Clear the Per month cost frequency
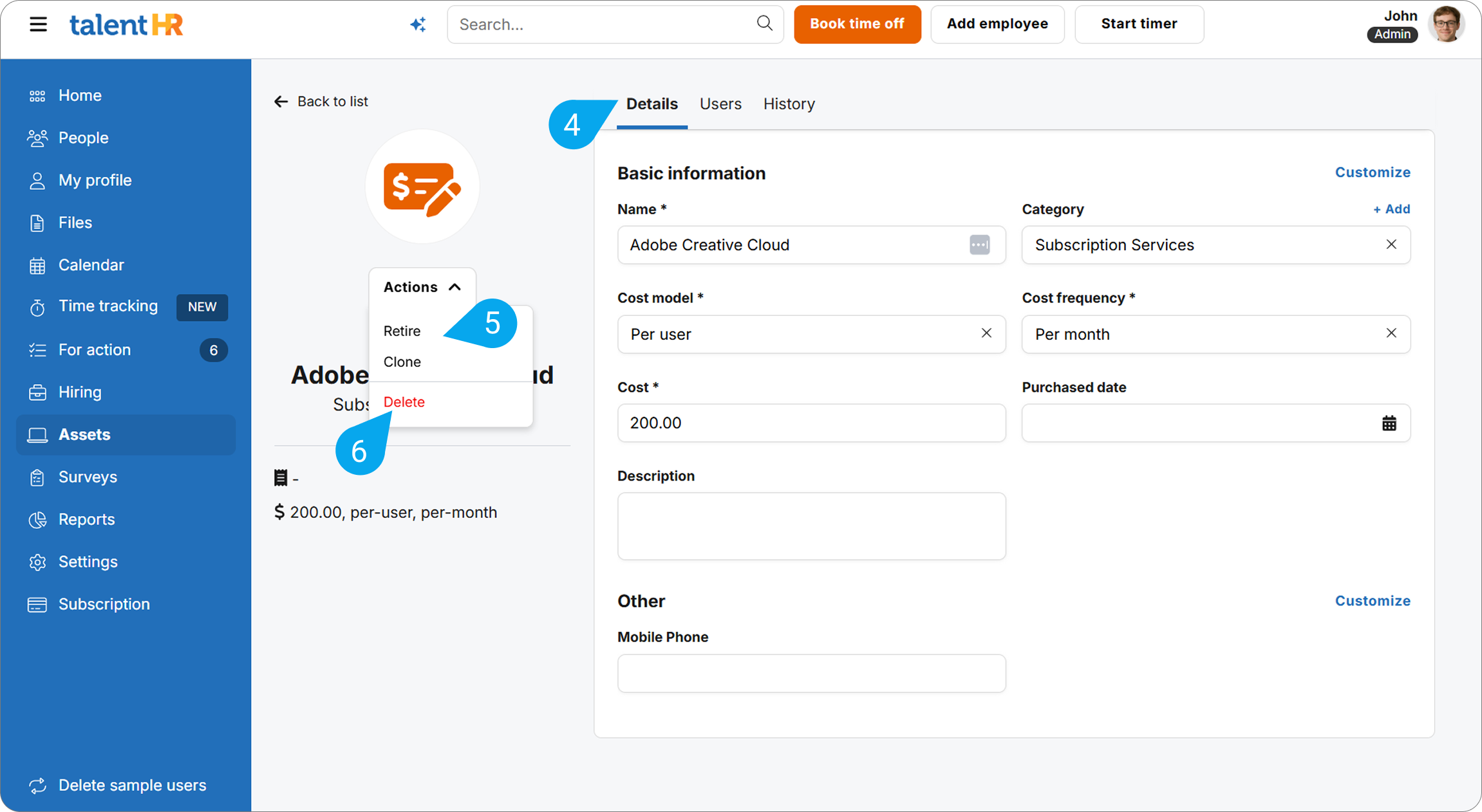 click(x=1391, y=333)
